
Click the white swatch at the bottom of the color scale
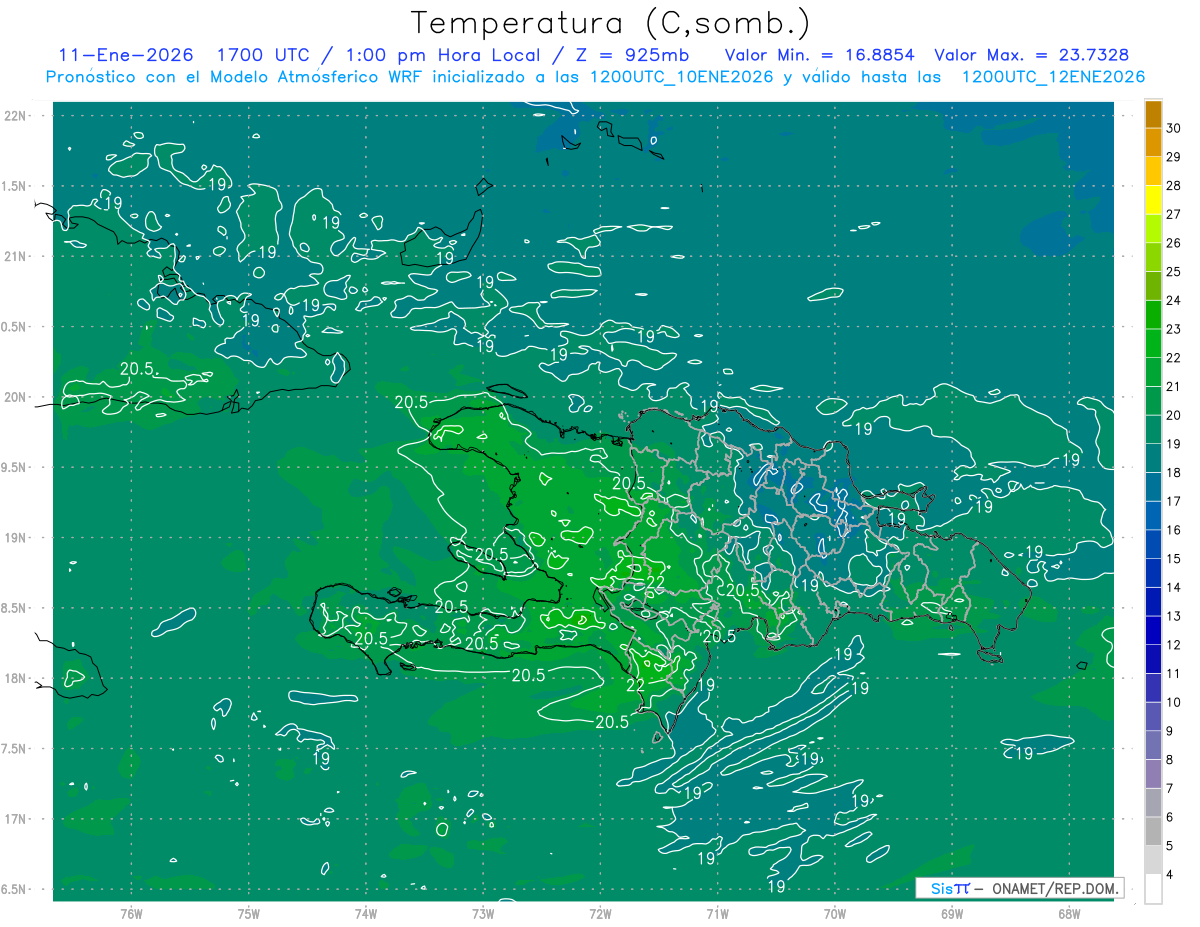[x=1154, y=890]
